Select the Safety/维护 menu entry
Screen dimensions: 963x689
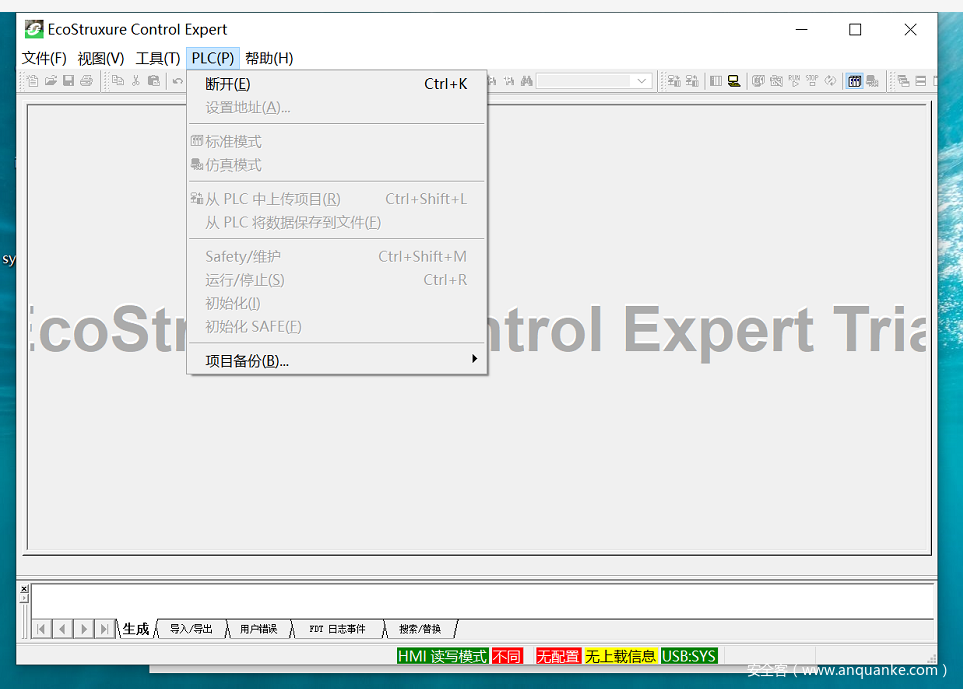[x=337, y=257]
